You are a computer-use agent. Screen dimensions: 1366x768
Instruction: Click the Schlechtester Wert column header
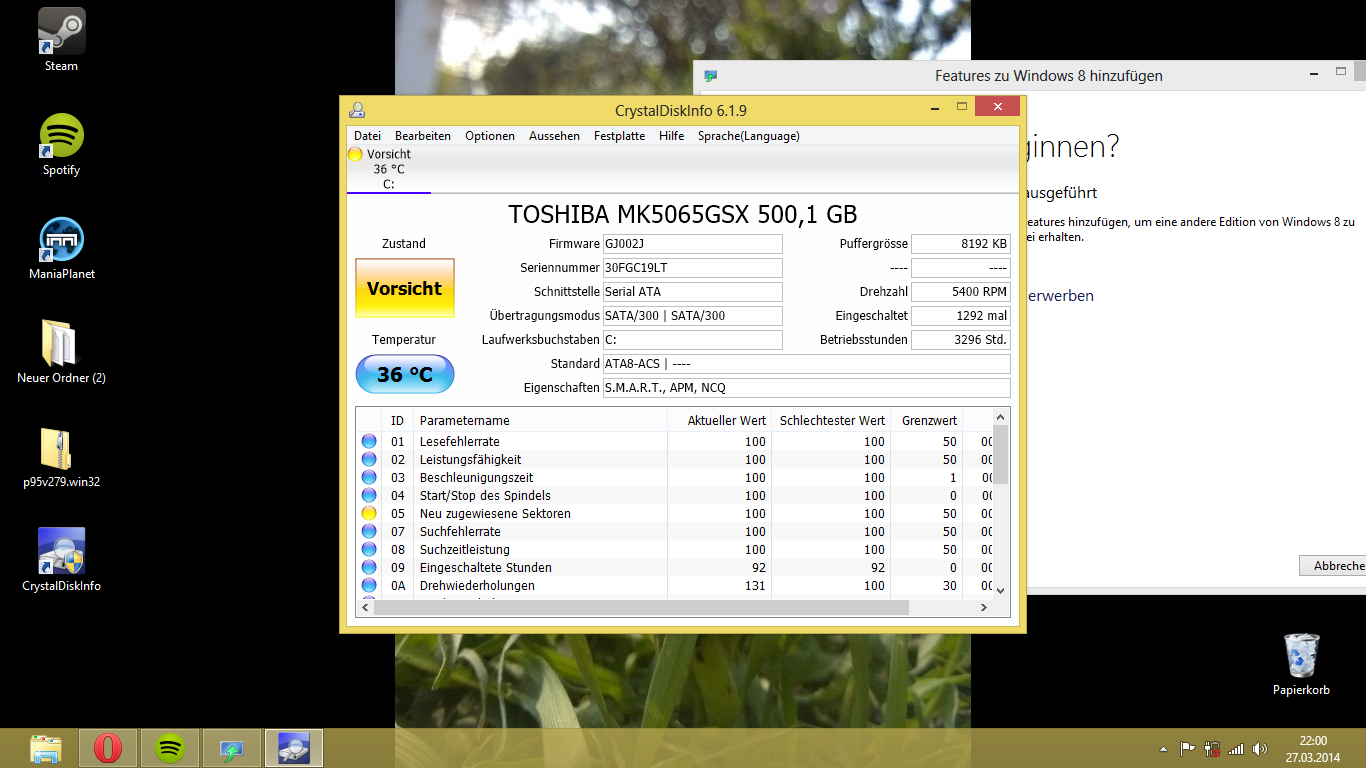[x=832, y=421]
